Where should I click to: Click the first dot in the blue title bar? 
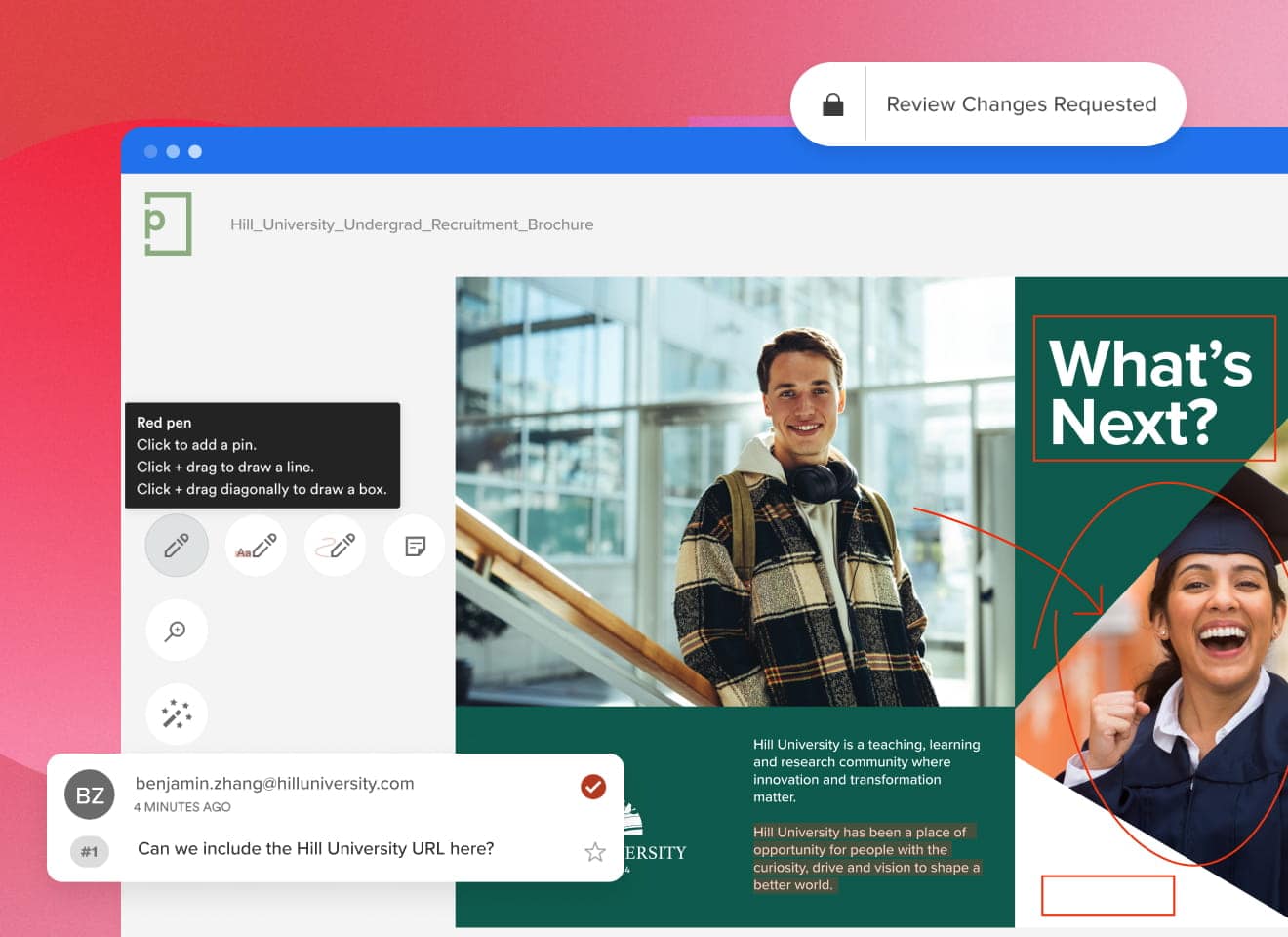(x=150, y=151)
